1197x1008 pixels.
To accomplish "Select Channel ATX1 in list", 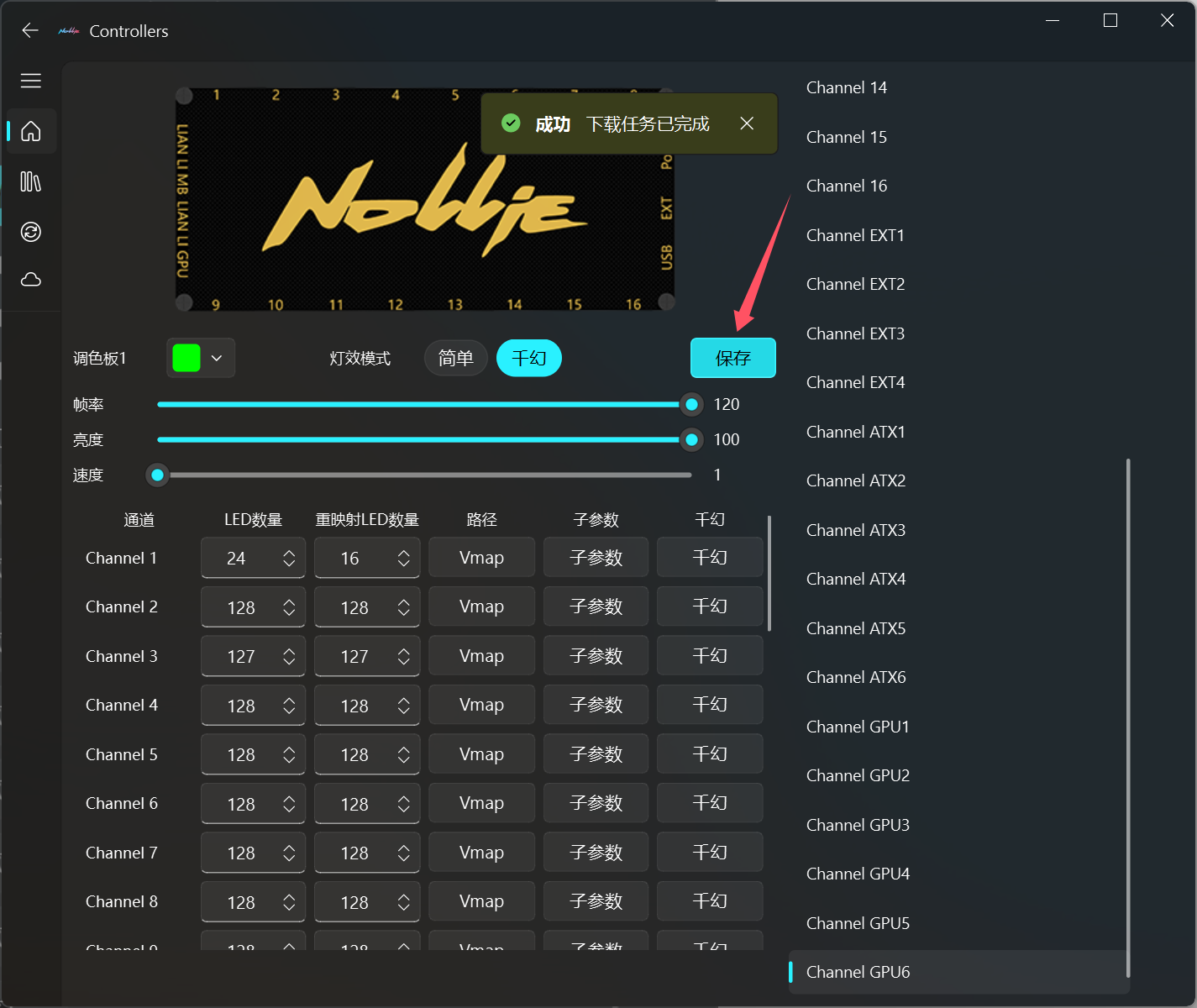I will [x=958, y=432].
